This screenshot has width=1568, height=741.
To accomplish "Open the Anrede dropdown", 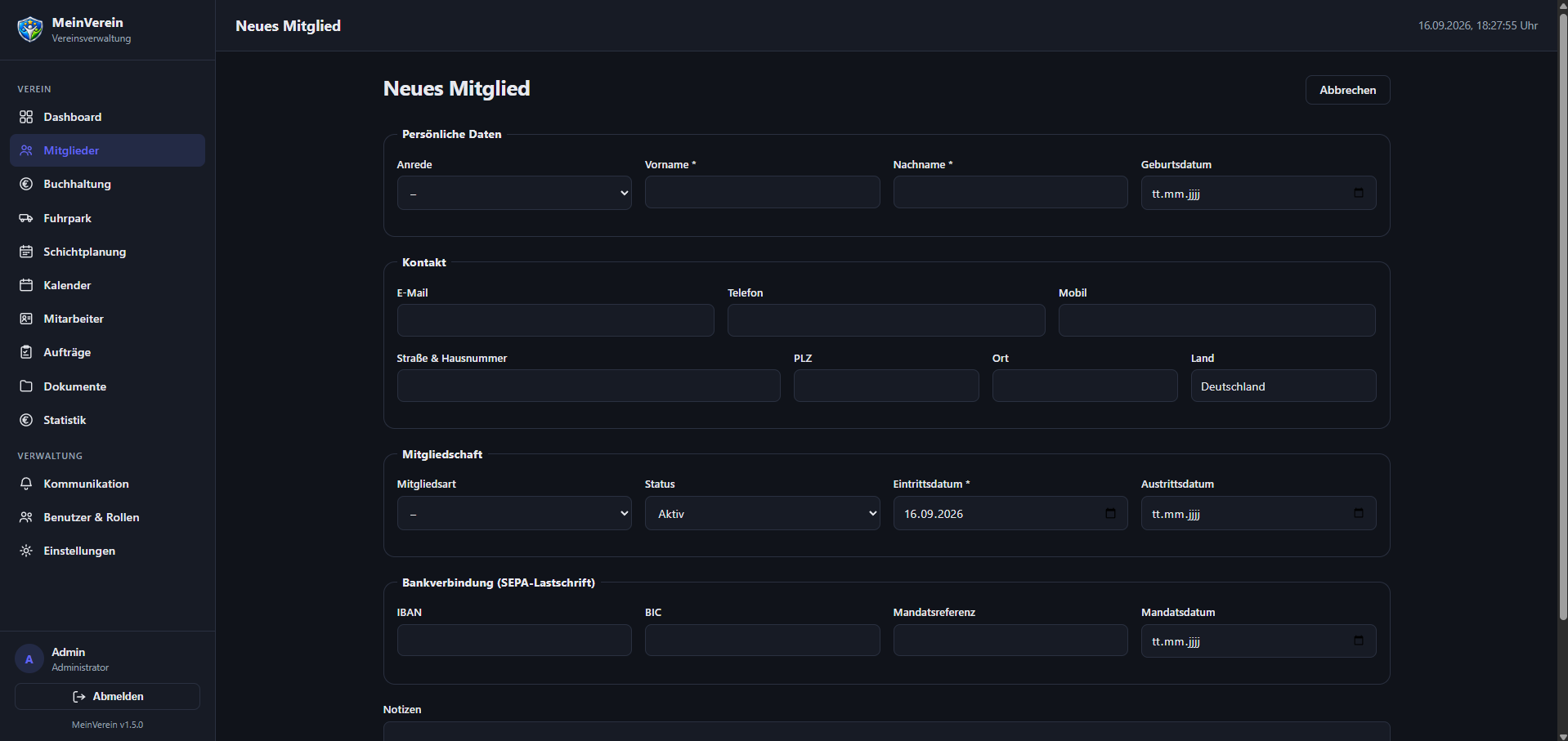I will 514,194.
